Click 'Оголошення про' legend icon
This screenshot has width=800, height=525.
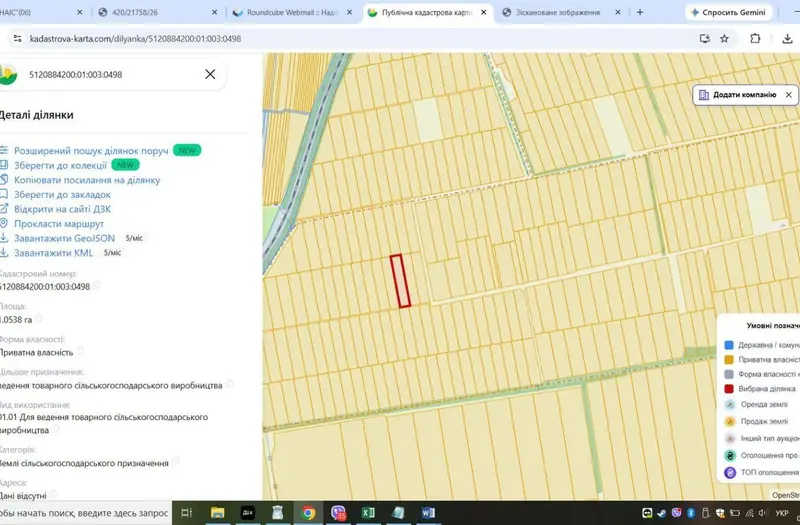730,455
